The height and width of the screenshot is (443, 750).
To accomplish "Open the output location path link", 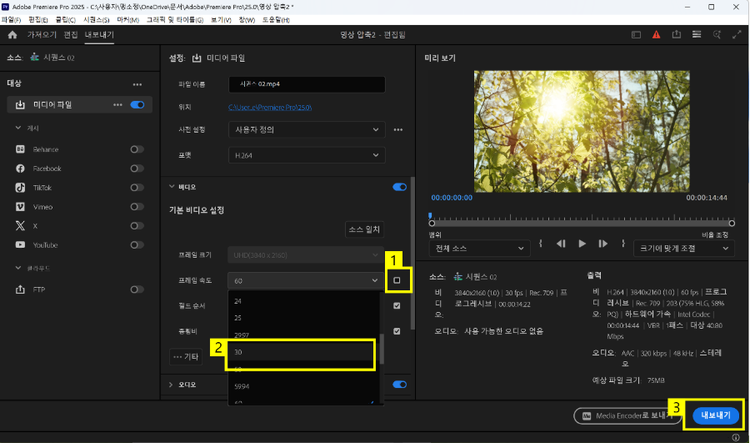I will click(270, 107).
